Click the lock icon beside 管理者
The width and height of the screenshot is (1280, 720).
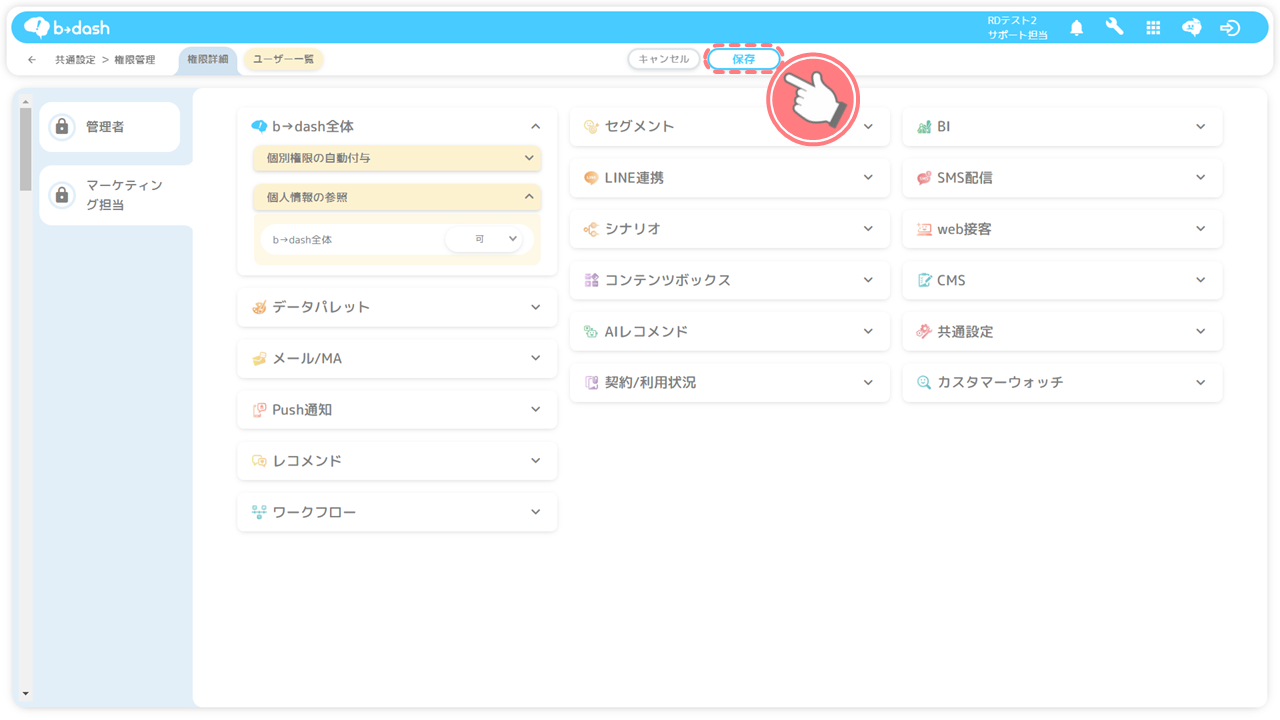pyautogui.click(x=62, y=127)
